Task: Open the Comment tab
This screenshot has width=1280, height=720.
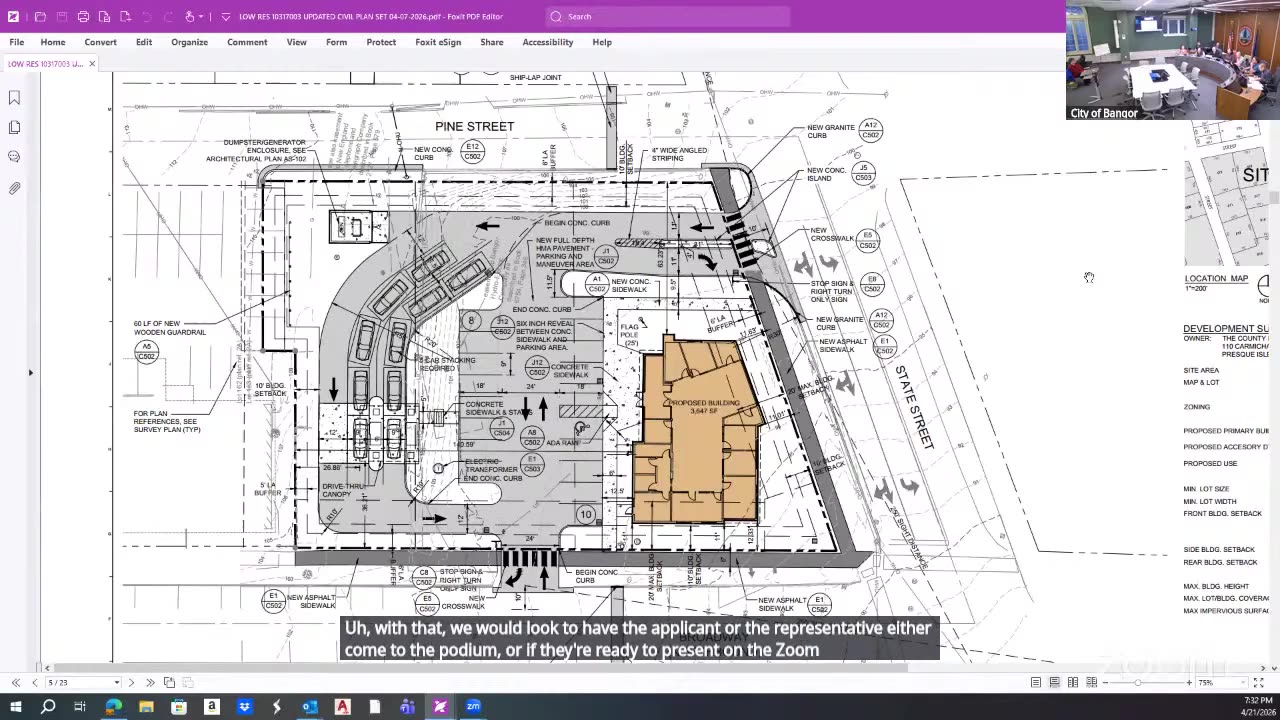Action: point(247,42)
